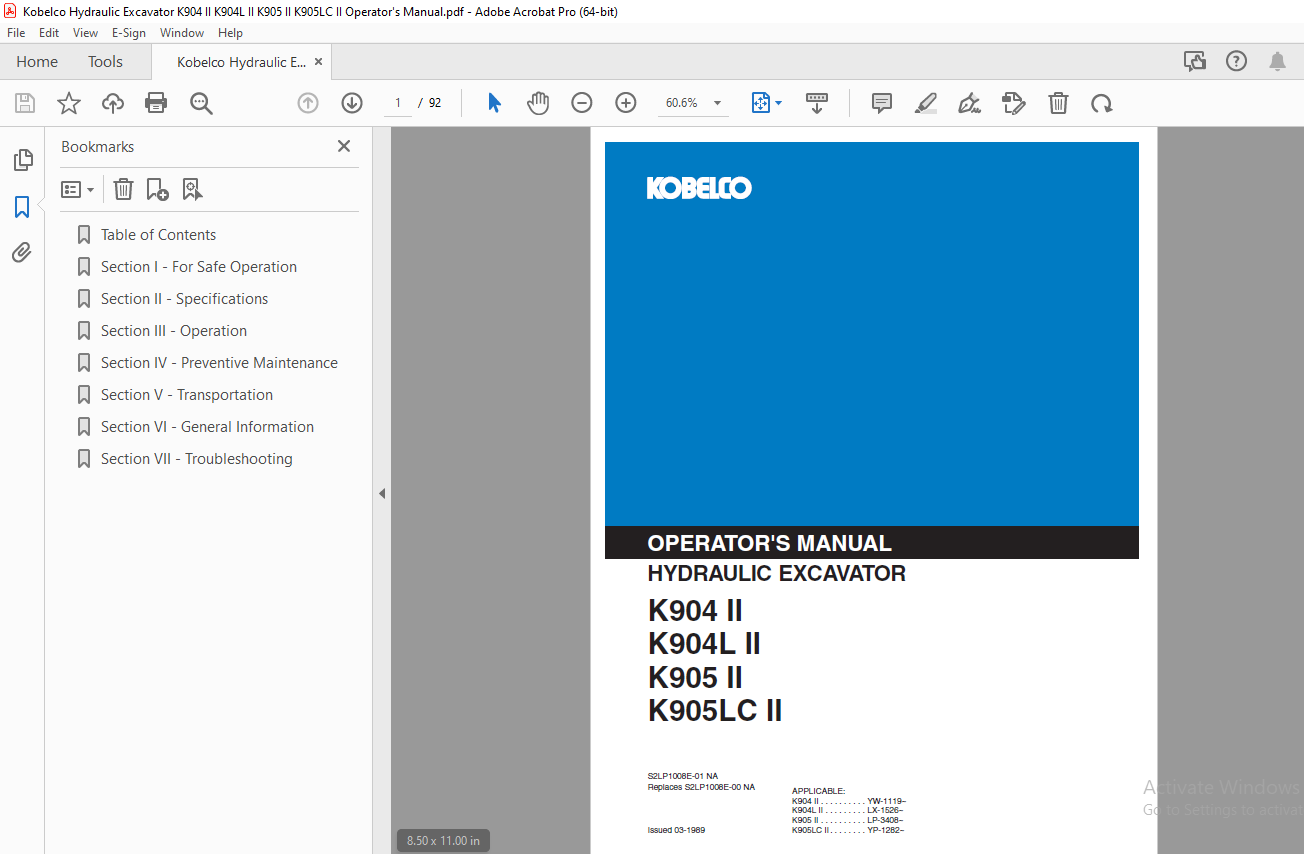Activate the Hand pan tool

pos(538,103)
